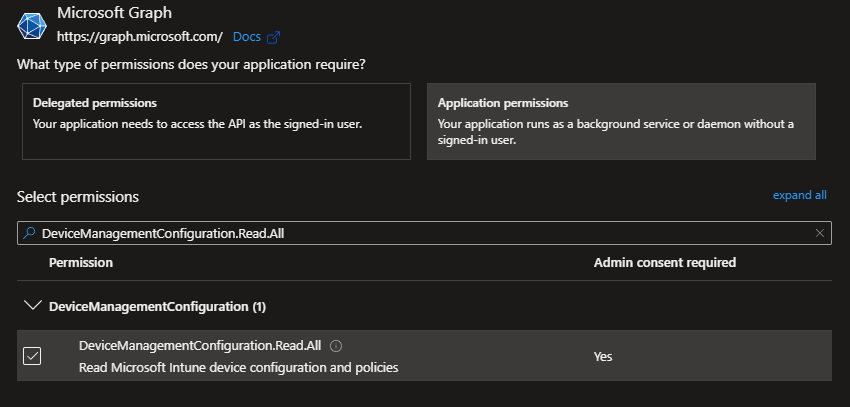
Task: Click the expand all link
Action: click(x=799, y=195)
